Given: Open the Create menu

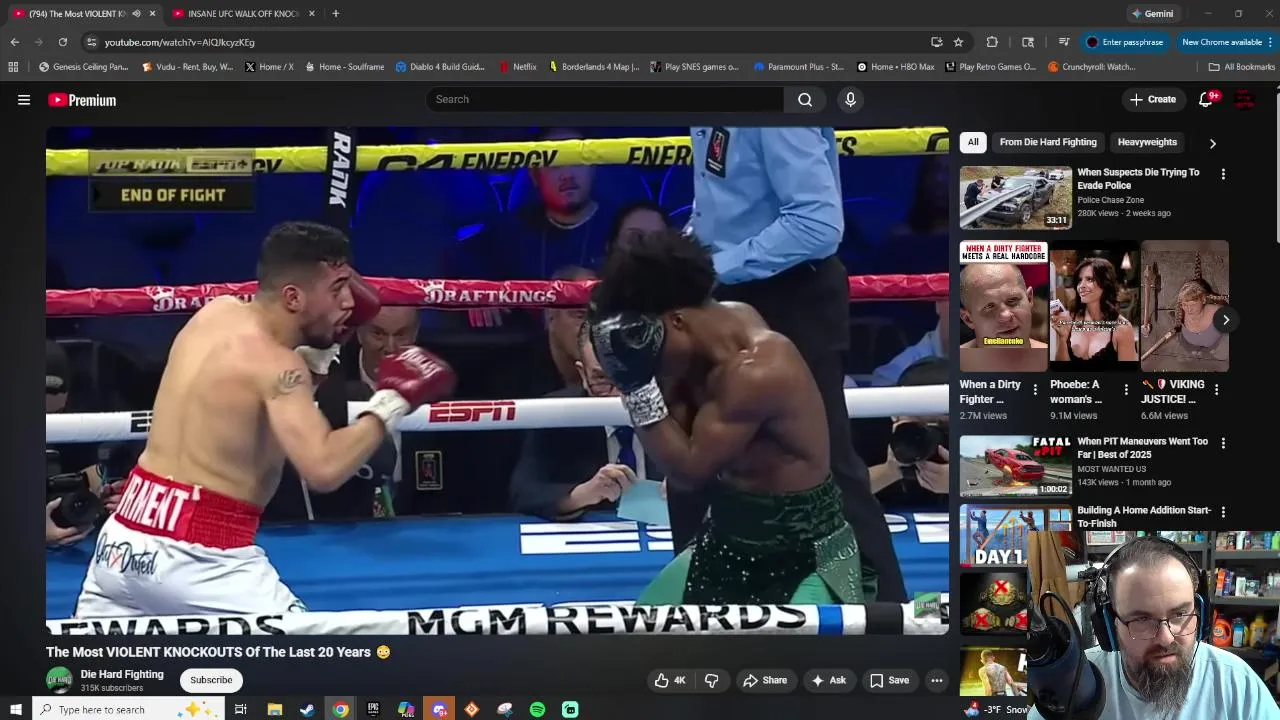Looking at the screenshot, I should pyautogui.click(x=1153, y=99).
